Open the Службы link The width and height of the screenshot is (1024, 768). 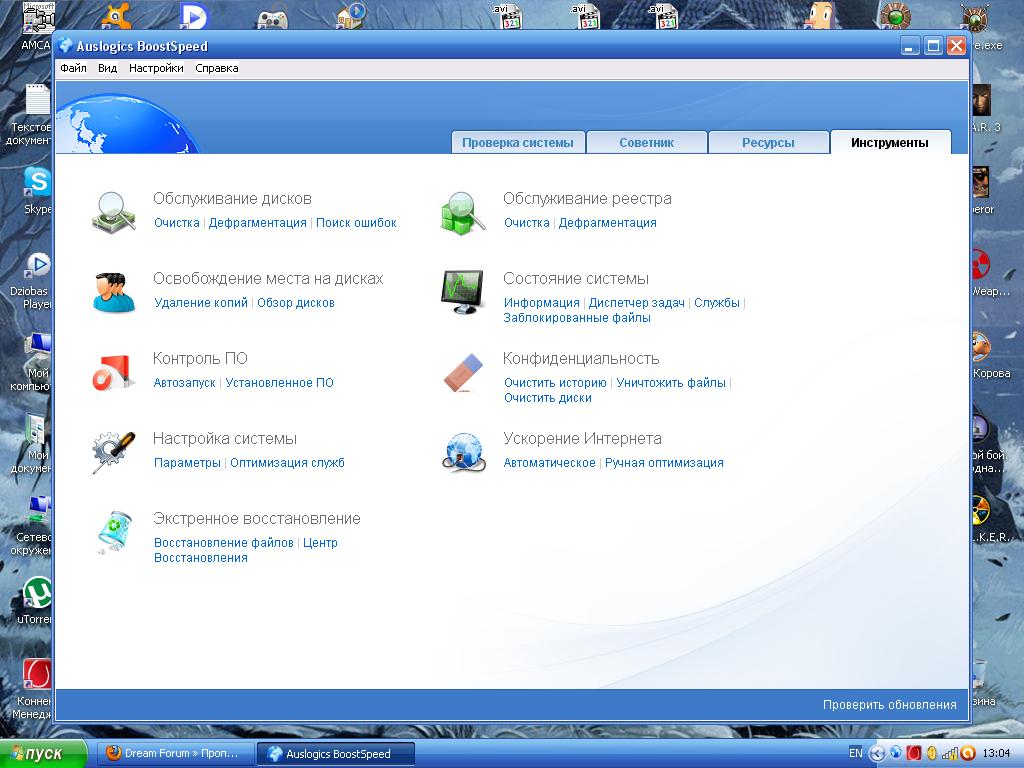pos(717,302)
